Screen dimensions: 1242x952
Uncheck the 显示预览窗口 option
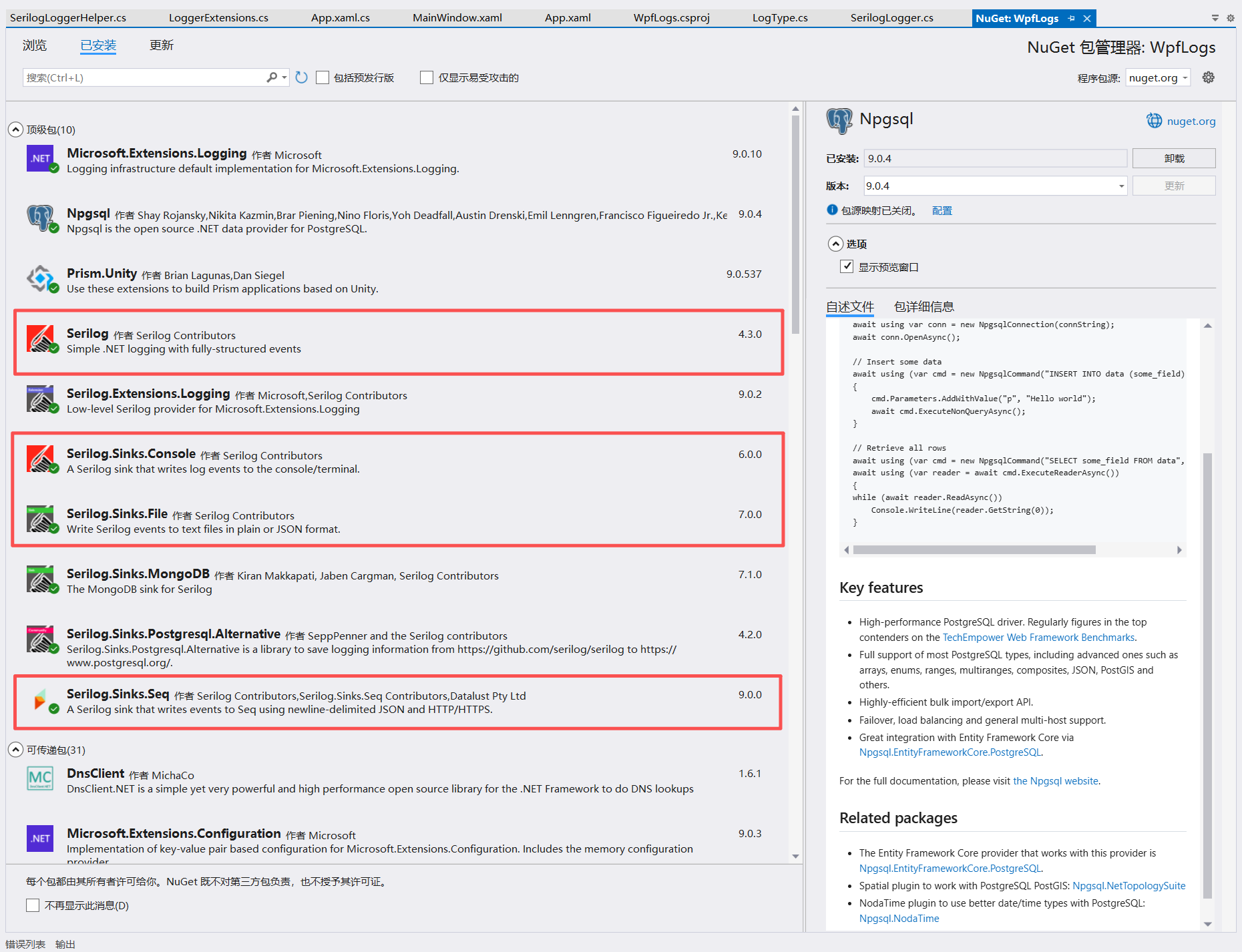point(847,266)
